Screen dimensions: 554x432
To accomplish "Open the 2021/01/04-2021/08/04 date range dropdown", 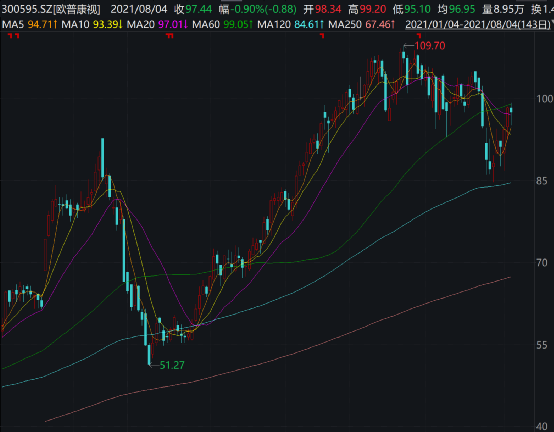I will point(478,24).
